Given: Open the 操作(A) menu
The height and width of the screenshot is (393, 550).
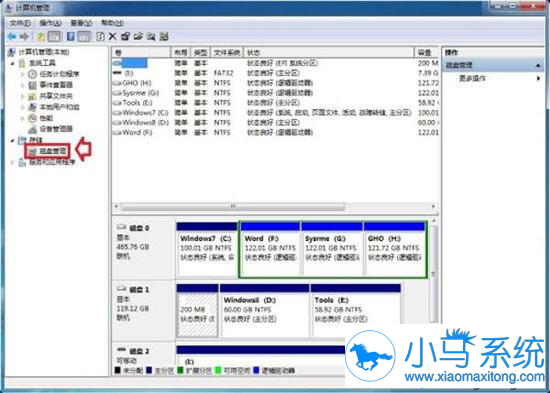Looking at the screenshot, I should click(51, 23).
